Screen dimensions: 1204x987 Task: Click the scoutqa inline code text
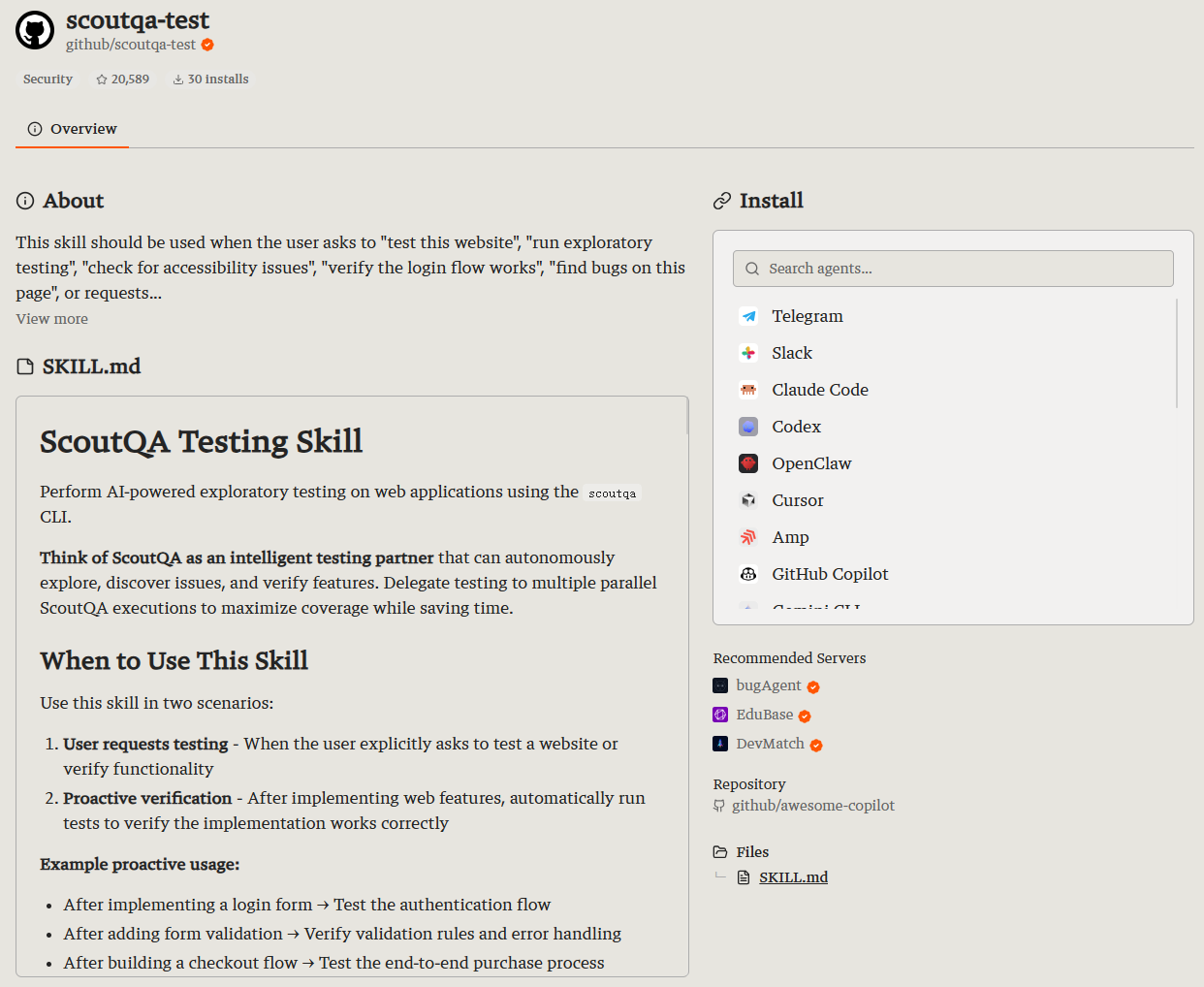click(613, 493)
